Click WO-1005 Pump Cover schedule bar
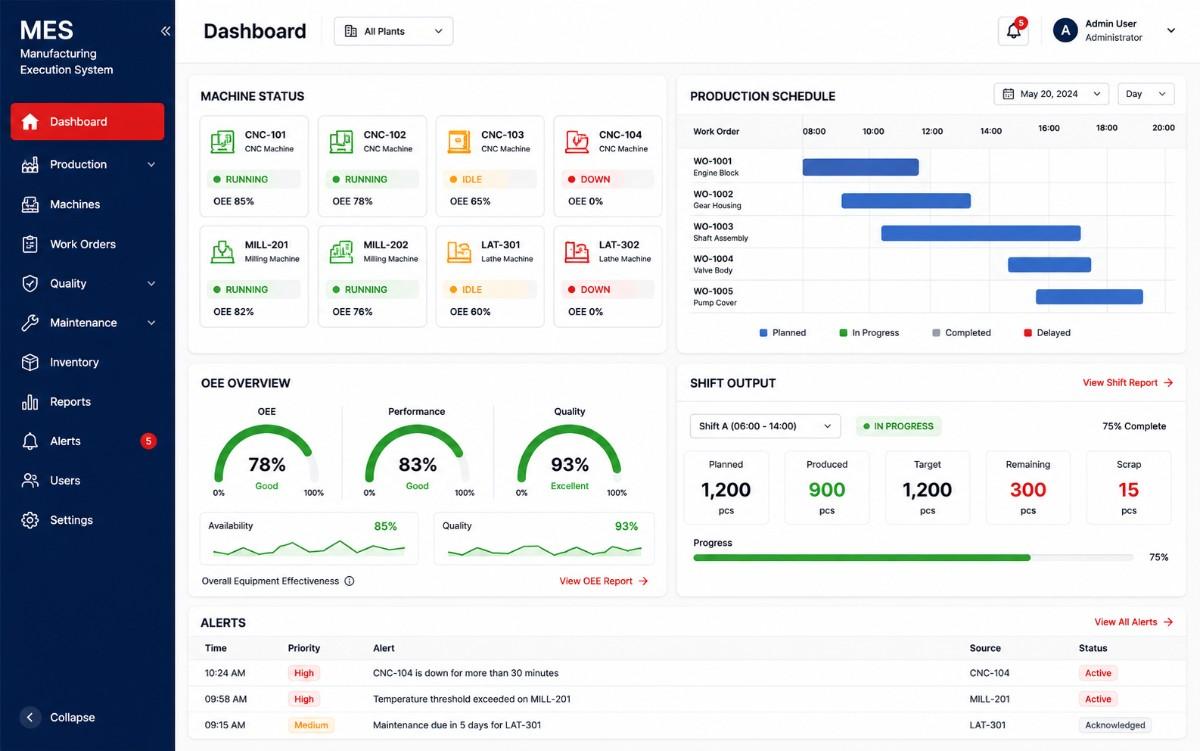This screenshot has height=751, width=1200. click(x=1089, y=297)
